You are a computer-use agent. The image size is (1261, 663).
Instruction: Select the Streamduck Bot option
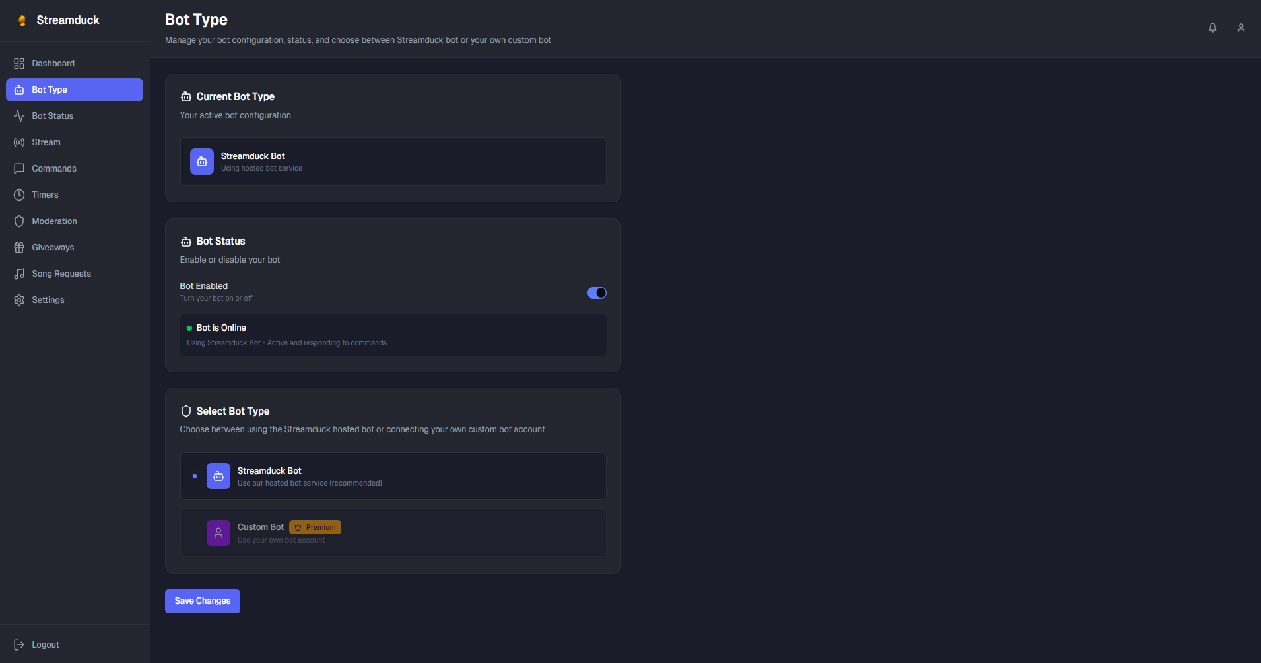click(x=392, y=475)
